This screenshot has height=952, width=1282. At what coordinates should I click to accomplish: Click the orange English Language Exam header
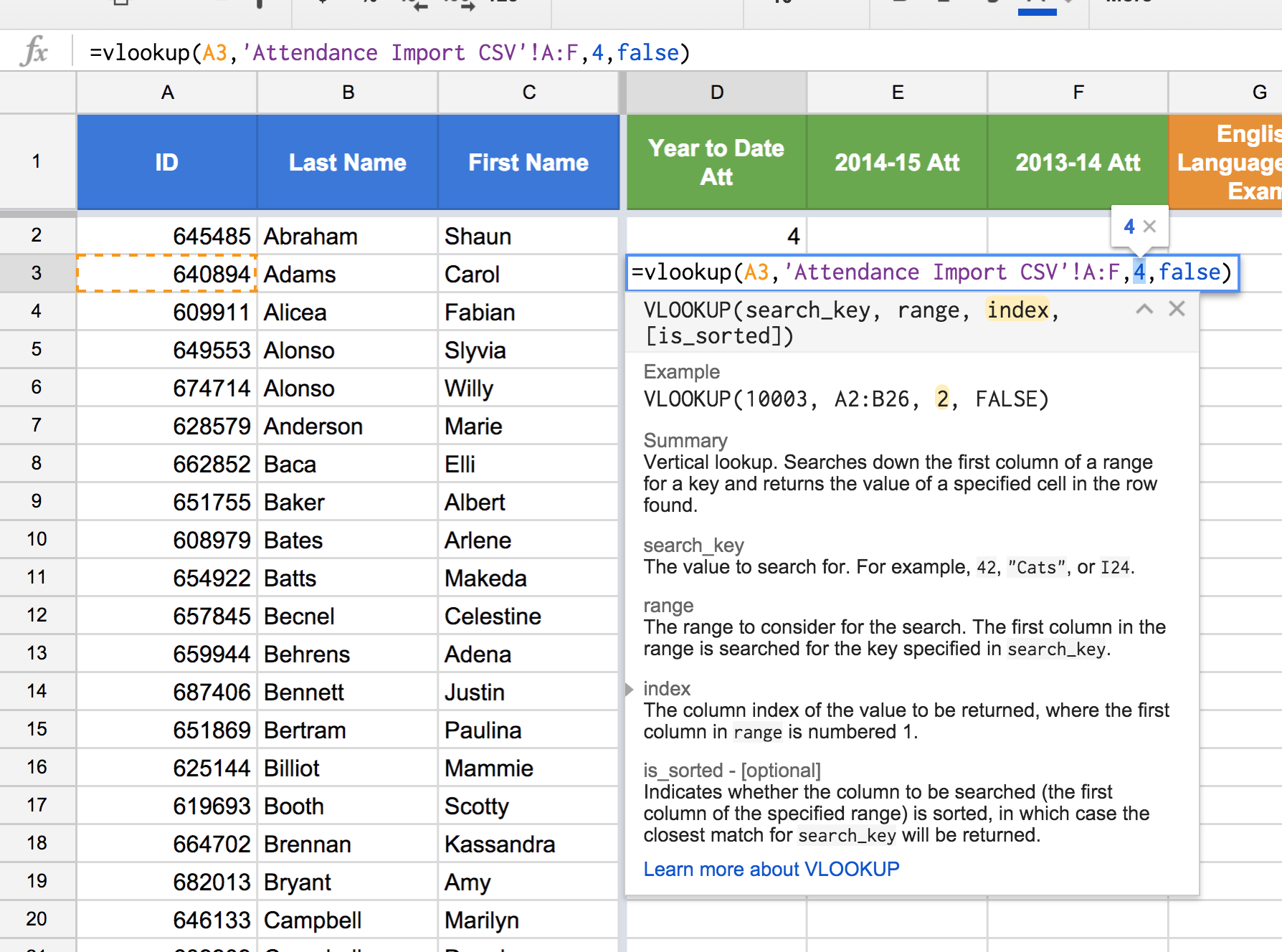(x=1225, y=162)
